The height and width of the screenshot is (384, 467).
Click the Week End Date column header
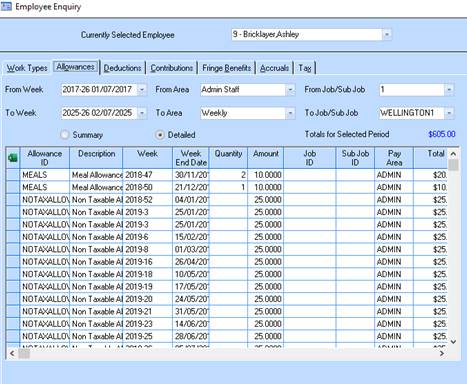click(x=191, y=158)
